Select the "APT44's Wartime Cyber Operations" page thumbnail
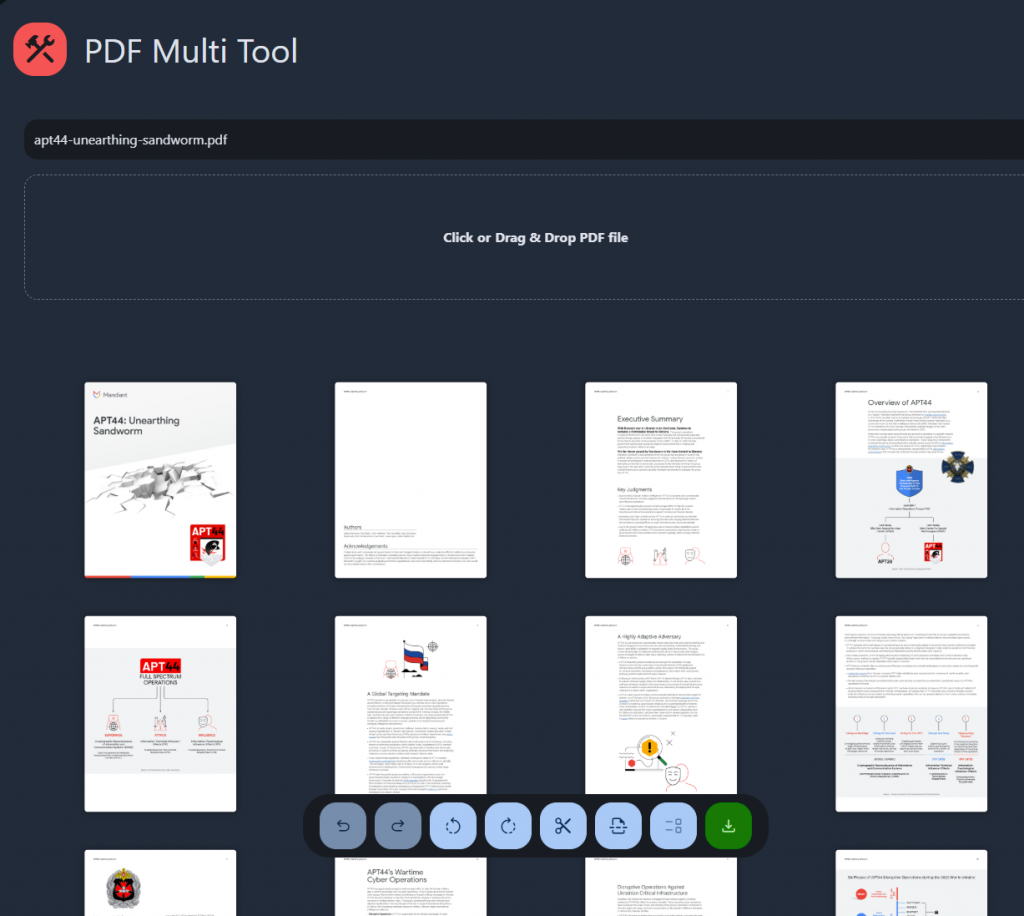 [411, 886]
